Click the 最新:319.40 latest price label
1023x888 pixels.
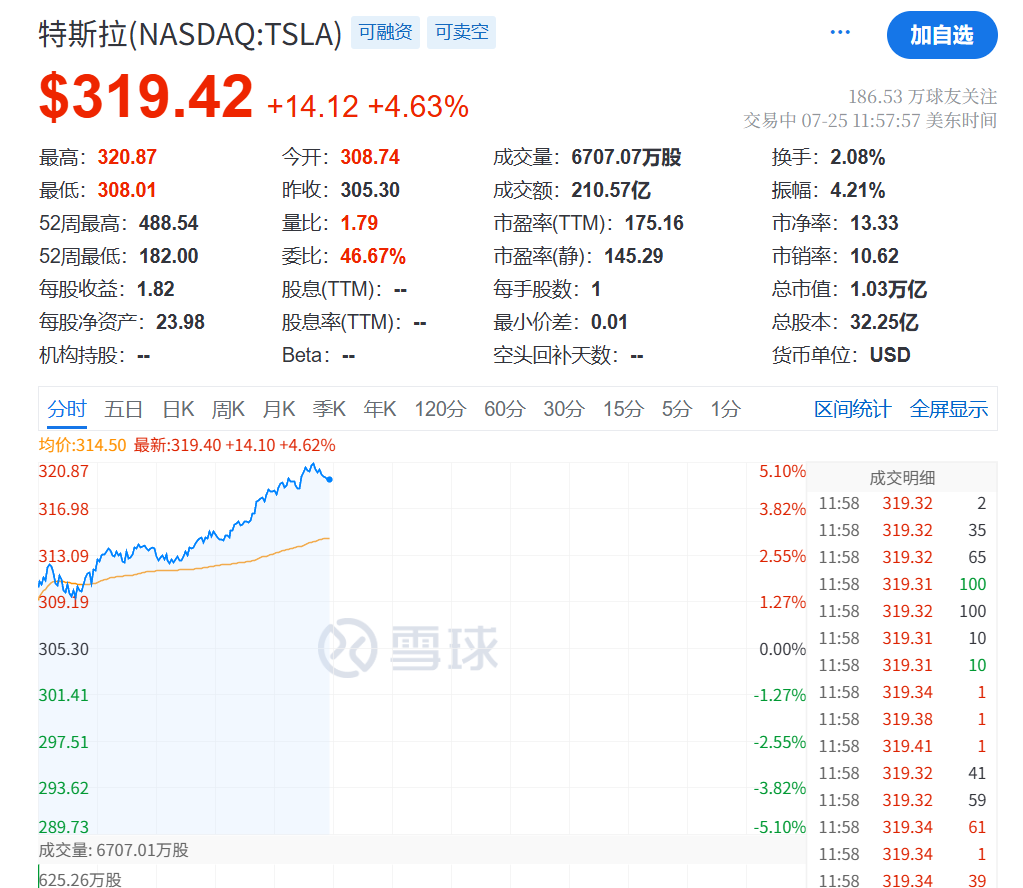click(234, 446)
